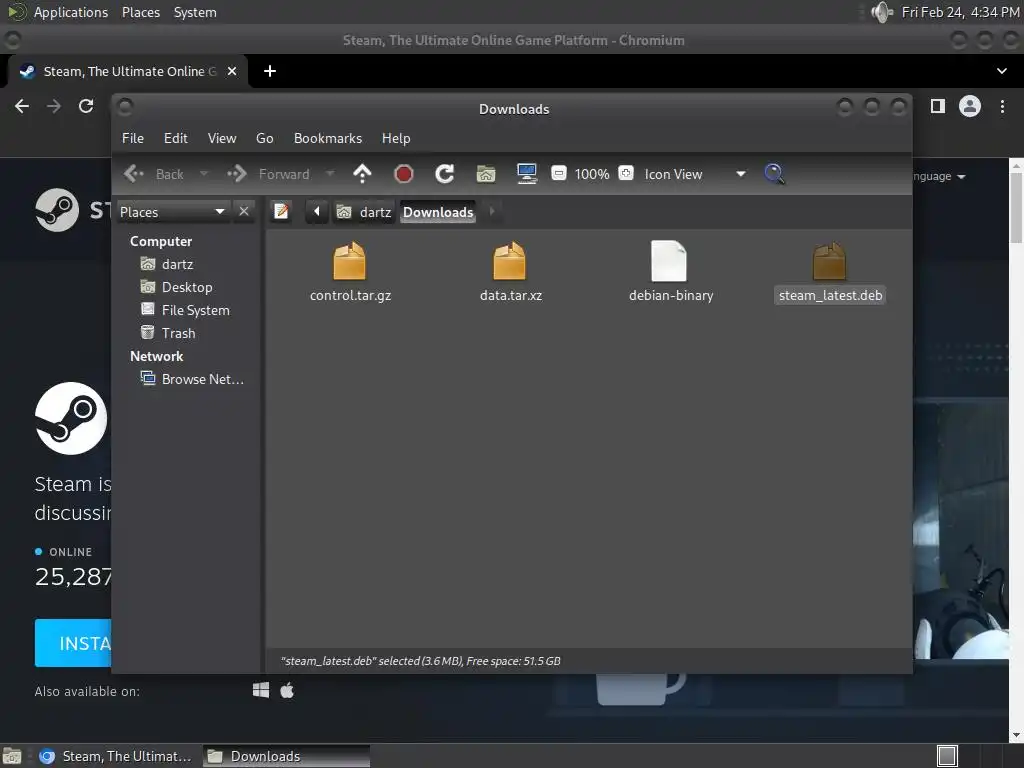Image resolution: width=1024 pixels, height=768 pixels.
Task: Click the workspace switcher square
Action: (x=947, y=756)
